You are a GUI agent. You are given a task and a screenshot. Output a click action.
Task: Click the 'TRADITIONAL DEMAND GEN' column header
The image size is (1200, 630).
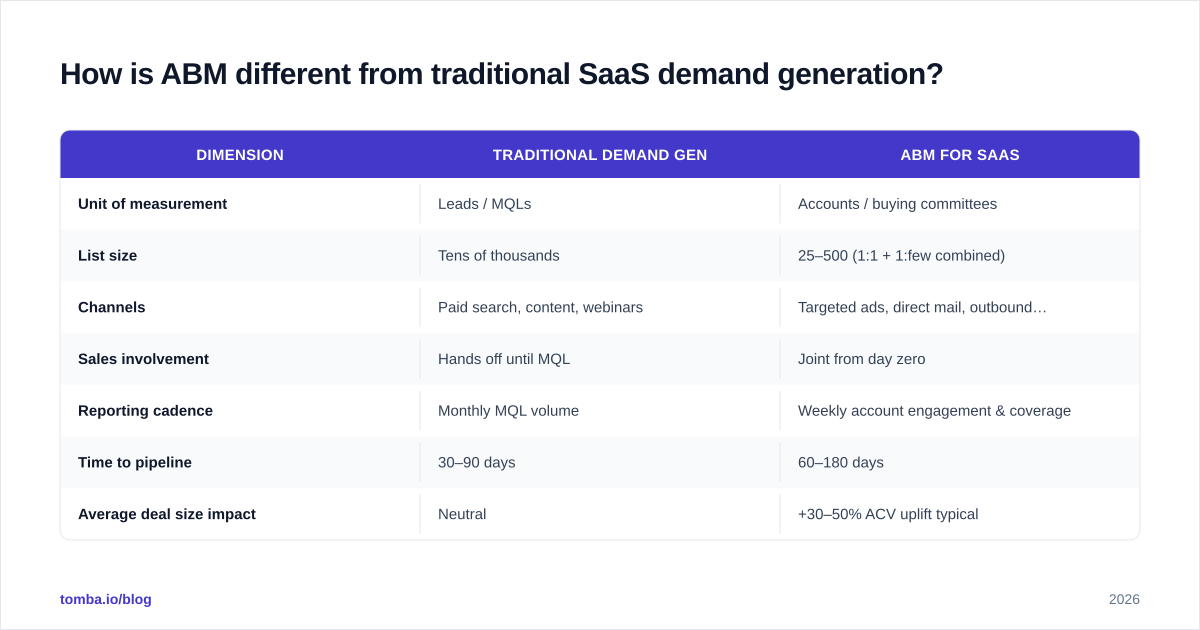pyautogui.click(x=600, y=155)
